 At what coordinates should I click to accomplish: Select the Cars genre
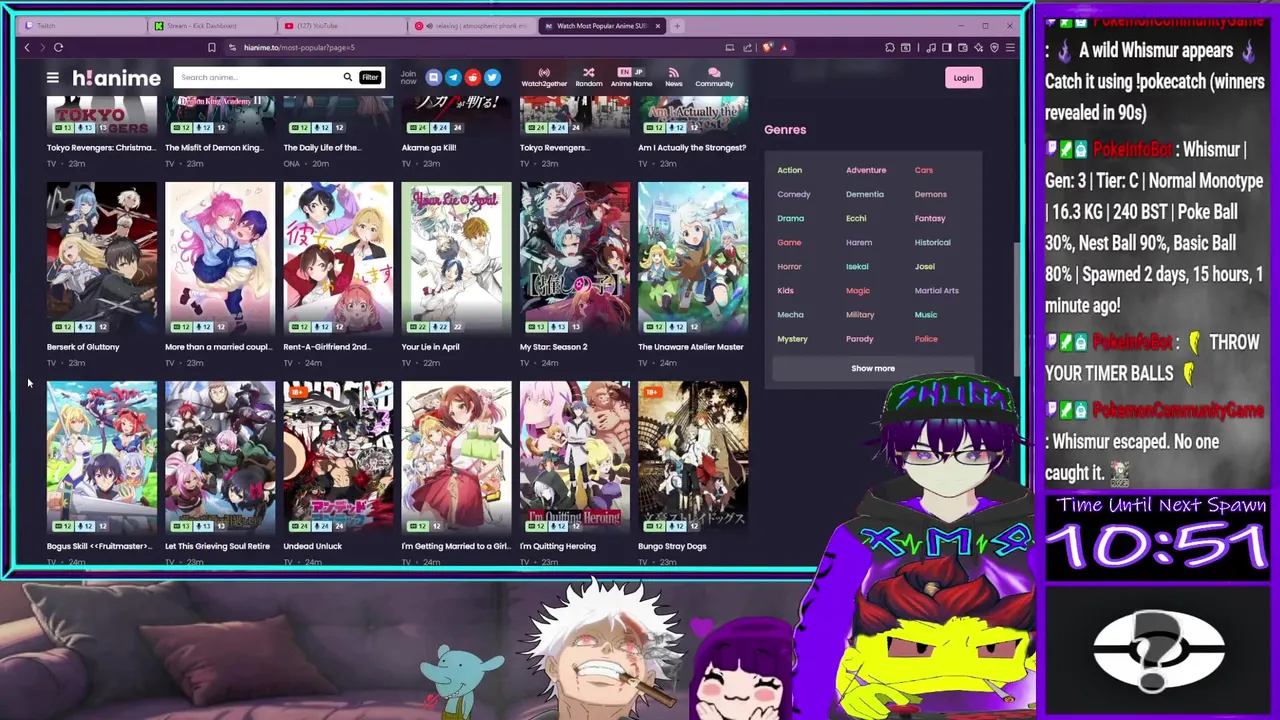pos(923,170)
